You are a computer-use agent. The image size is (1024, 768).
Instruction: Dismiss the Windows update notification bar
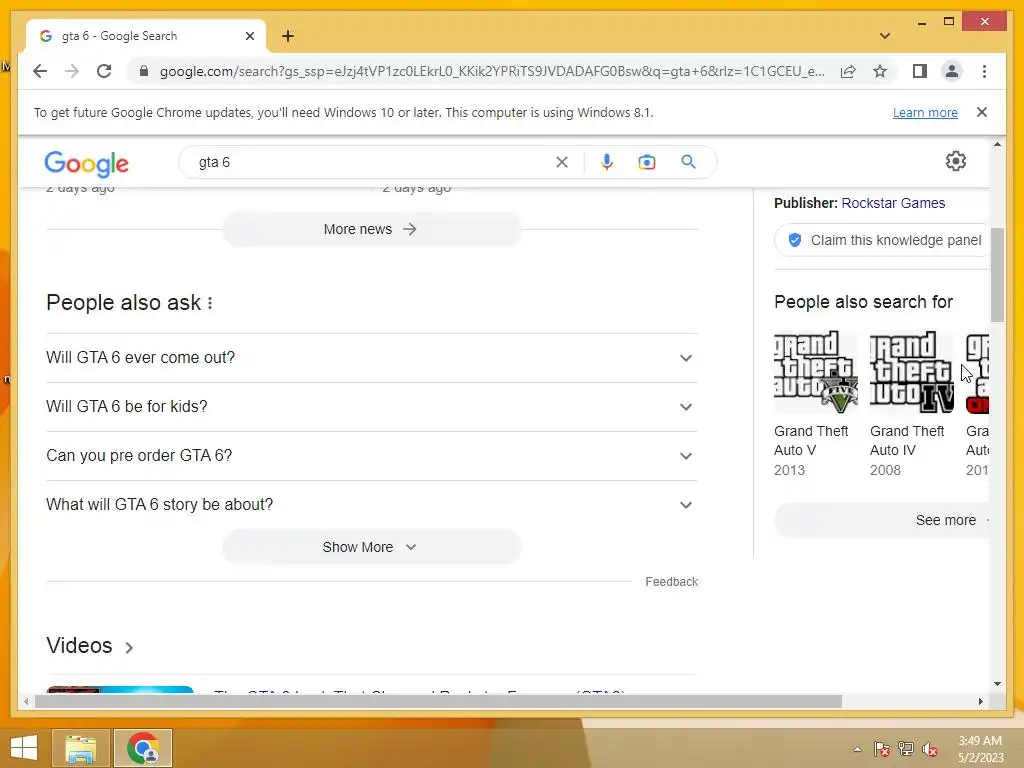(981, 112)
